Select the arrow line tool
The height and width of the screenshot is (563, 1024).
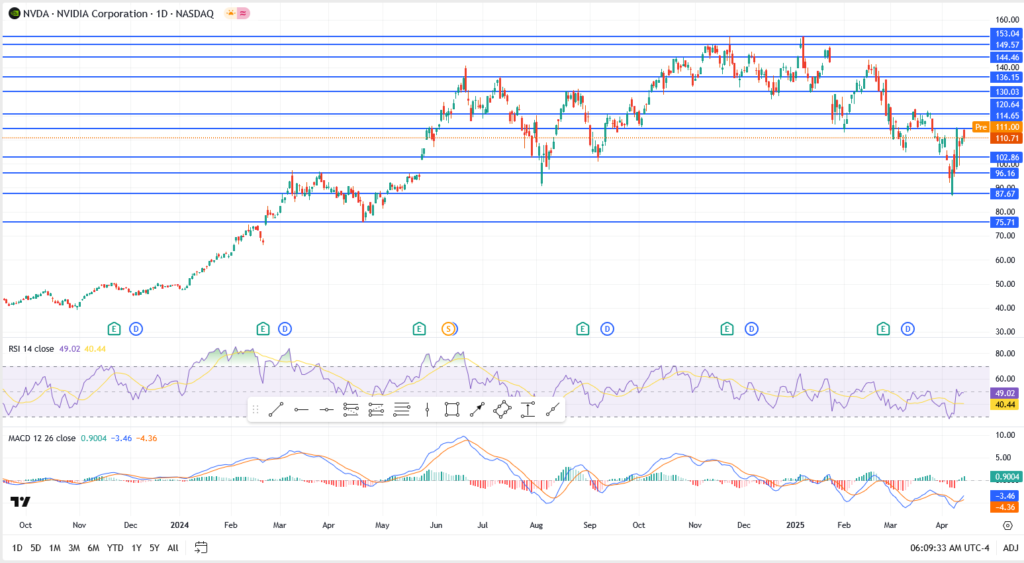(x=477, y=409)
